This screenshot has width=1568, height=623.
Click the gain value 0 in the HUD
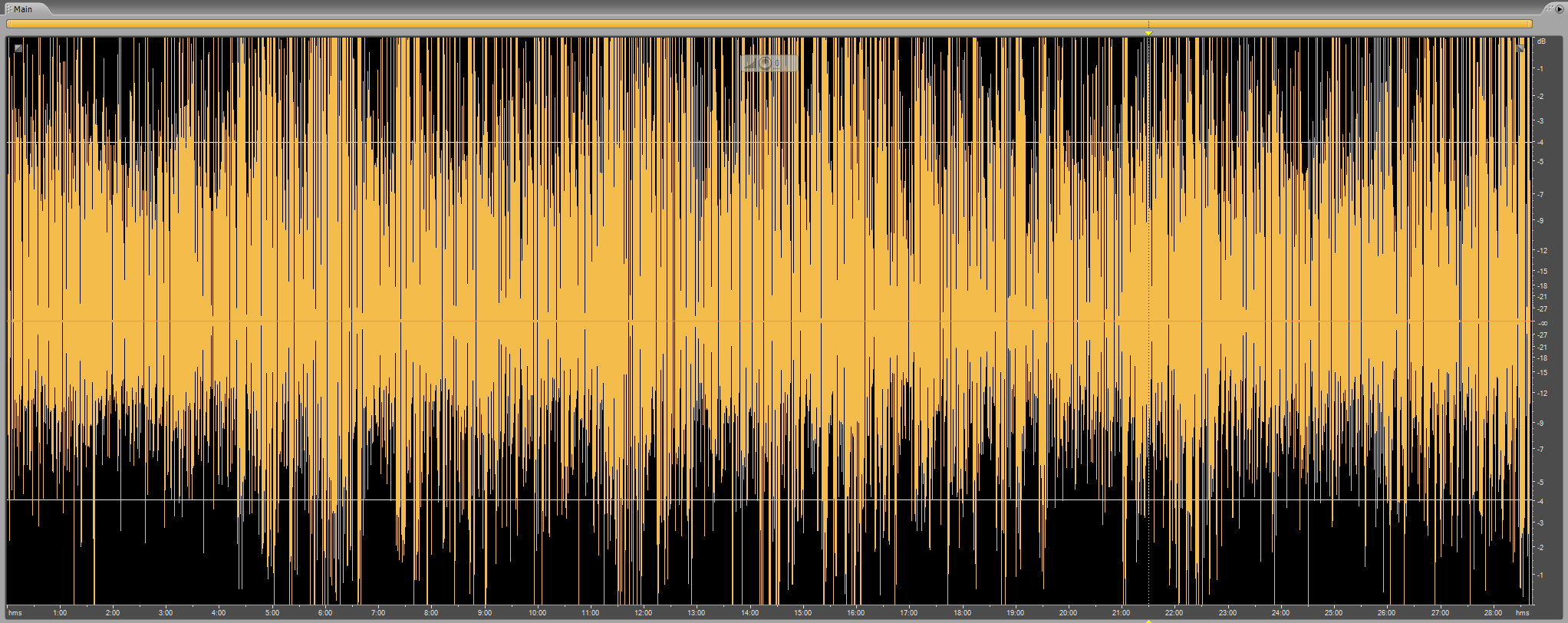coord(776,64)
